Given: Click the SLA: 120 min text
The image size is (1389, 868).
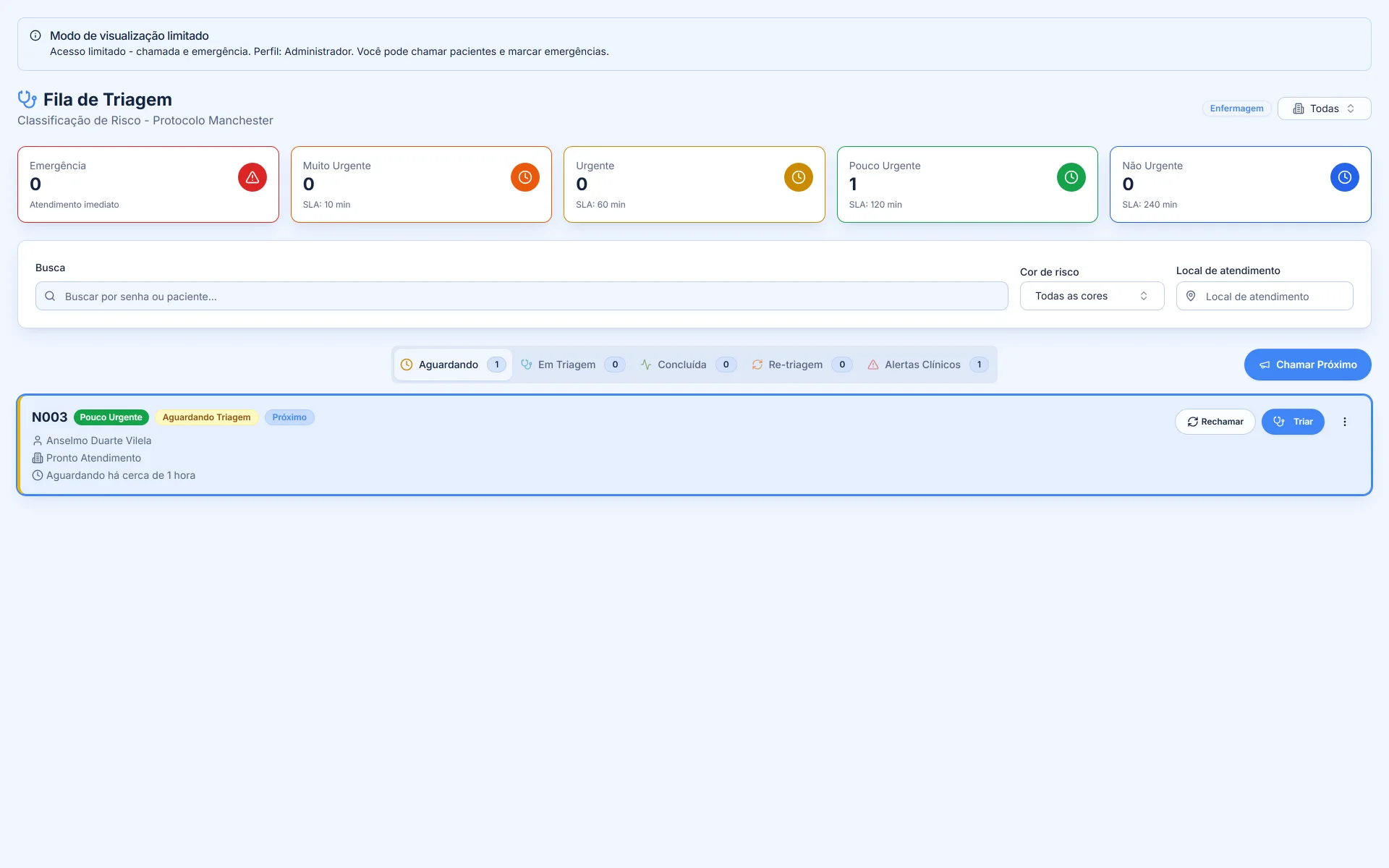Looking at the screenshot, I should pos(875,205).
